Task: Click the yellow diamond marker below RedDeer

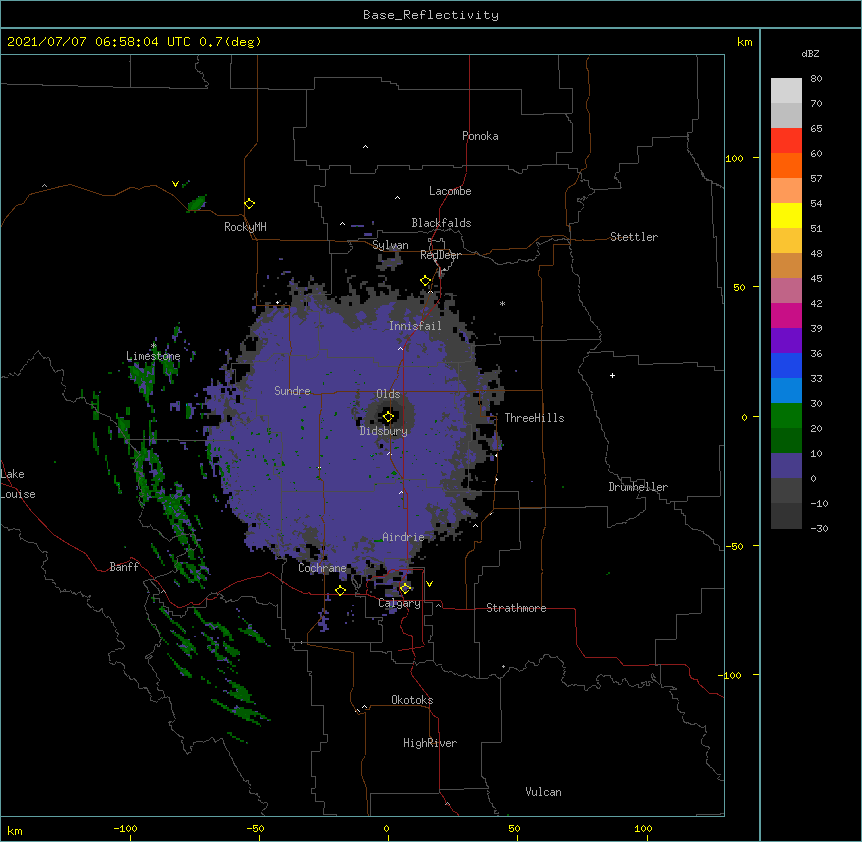Action: 426,281
